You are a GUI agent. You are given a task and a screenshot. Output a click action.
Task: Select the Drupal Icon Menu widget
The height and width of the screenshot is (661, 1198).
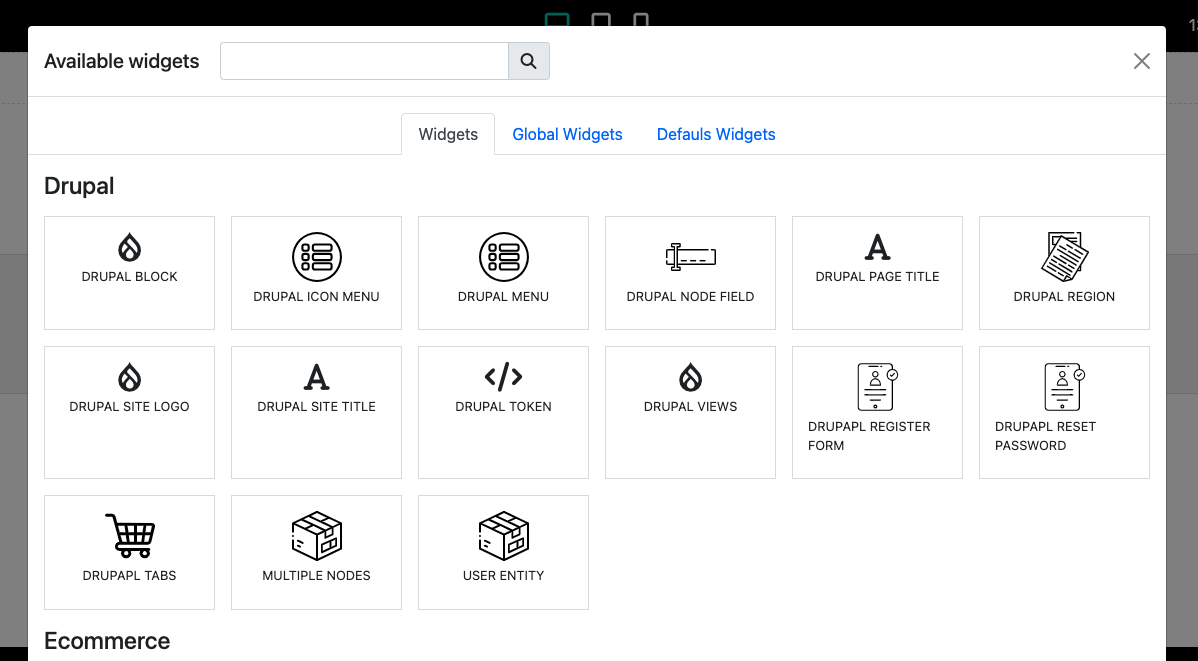316,273
